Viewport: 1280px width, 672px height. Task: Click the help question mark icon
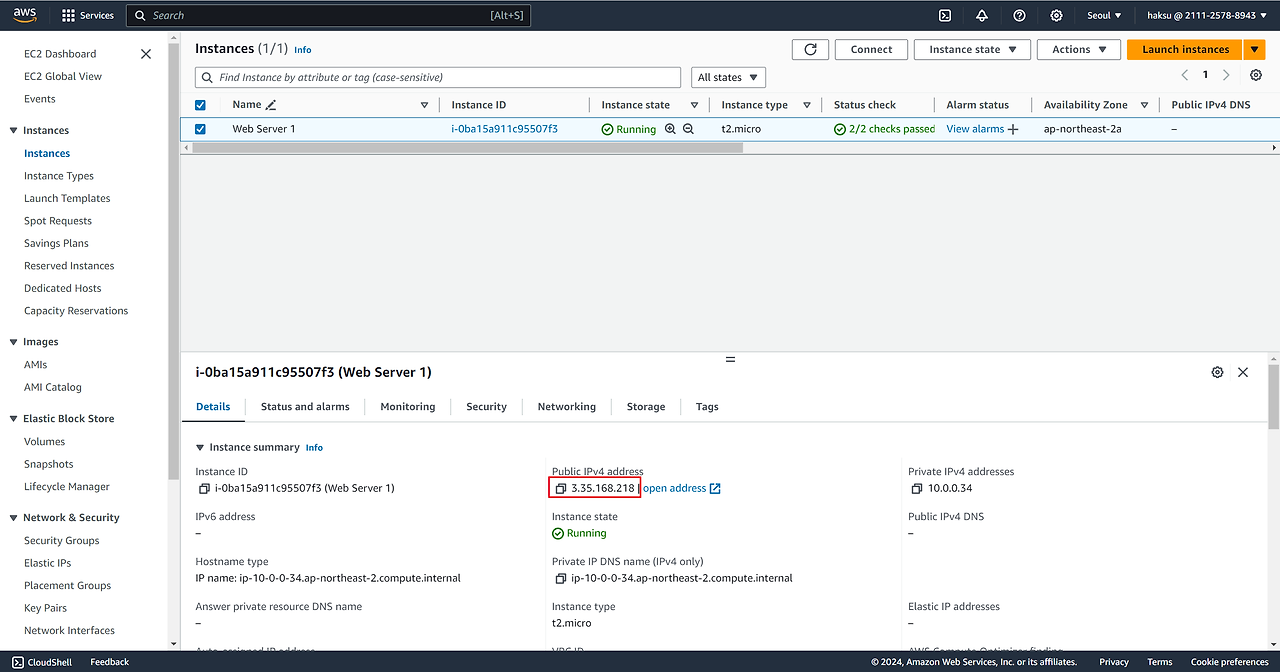(x=1019, y=16)
